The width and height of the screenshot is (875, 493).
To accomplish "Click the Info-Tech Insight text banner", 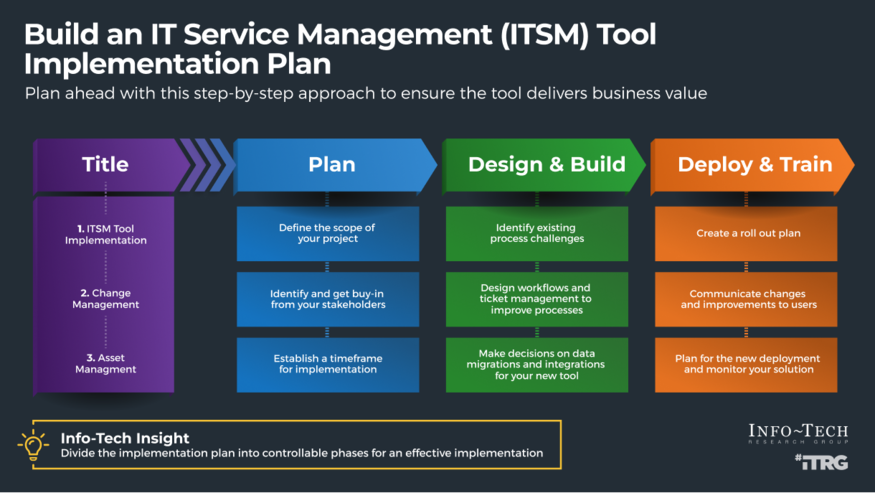I will 300,445.
